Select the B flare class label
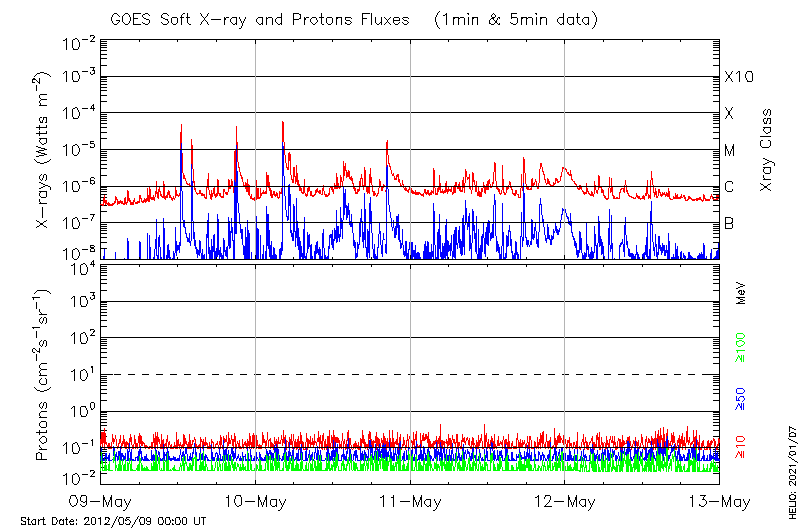This screenshot has width=800, height=530. tap(729, 223)
